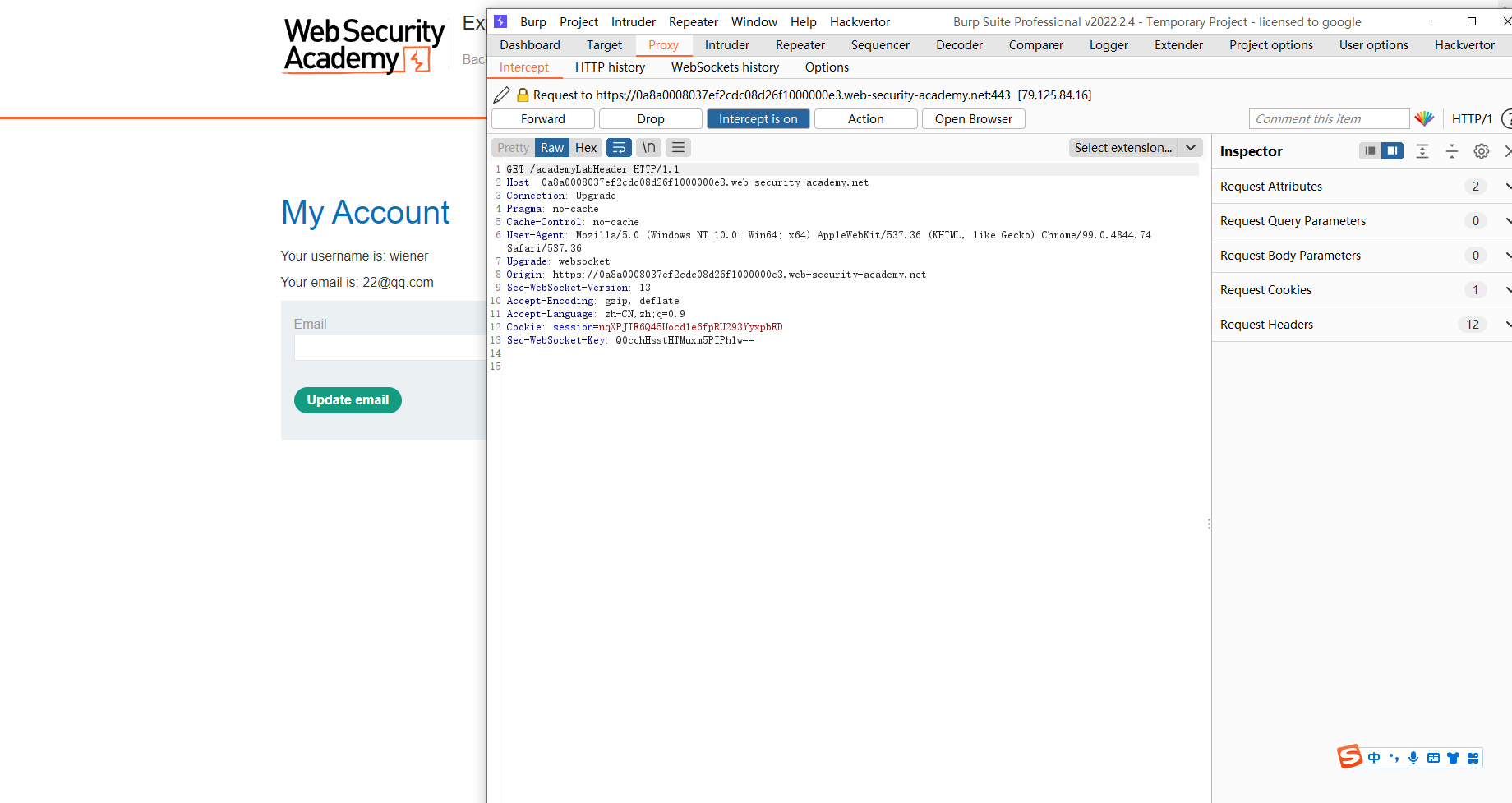Toggle the show non-printable characters \n button

click(x=648, y=148)
